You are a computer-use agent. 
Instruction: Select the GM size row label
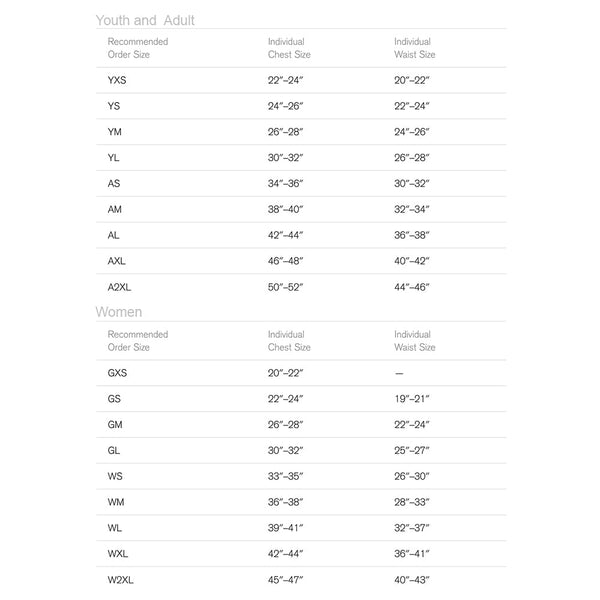[115, 424]
